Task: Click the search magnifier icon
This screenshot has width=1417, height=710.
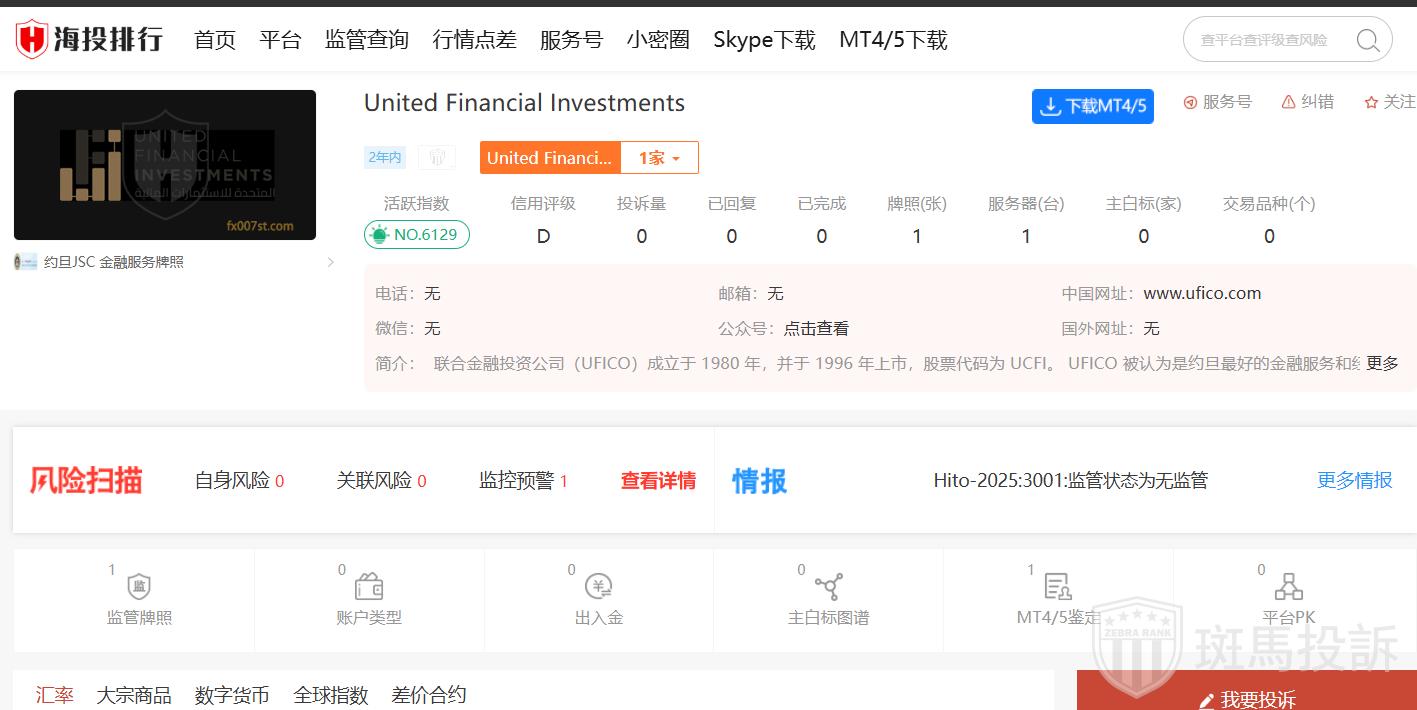Action: click(1367, 40)
